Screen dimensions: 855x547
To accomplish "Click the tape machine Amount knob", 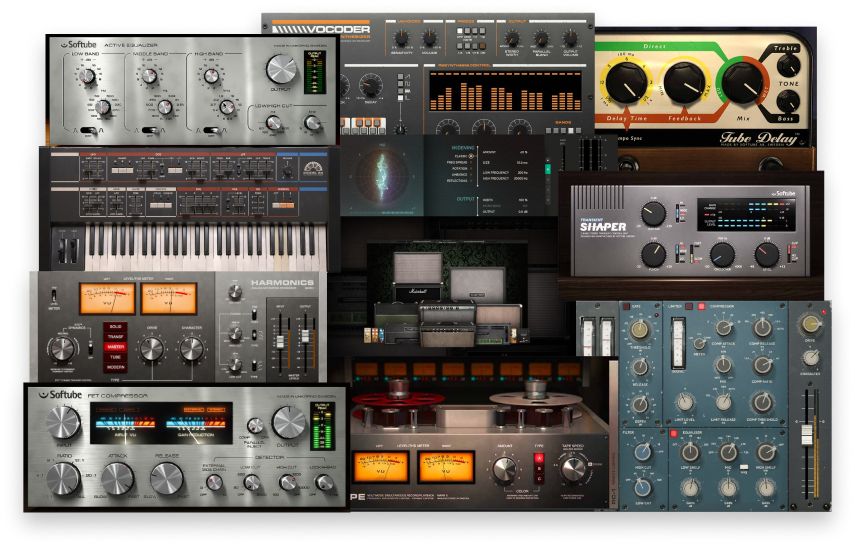I will (504, 468).
